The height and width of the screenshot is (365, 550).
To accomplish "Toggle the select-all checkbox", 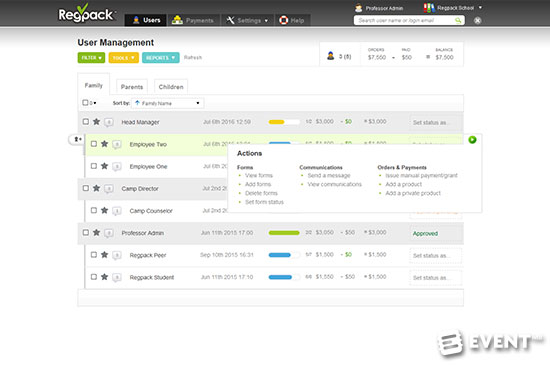I will click(x=85, y=102).
